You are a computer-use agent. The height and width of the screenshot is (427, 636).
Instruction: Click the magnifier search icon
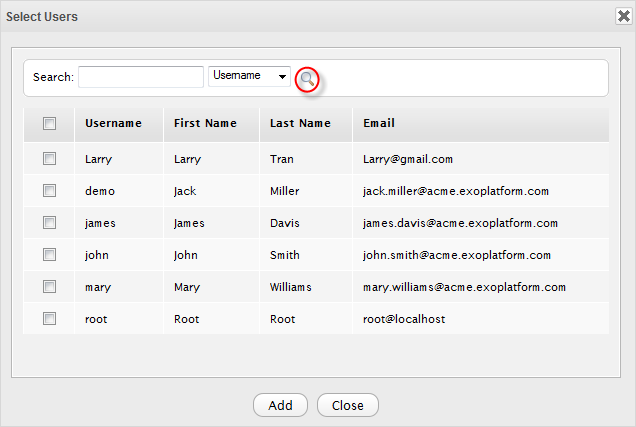pos(308,78)
